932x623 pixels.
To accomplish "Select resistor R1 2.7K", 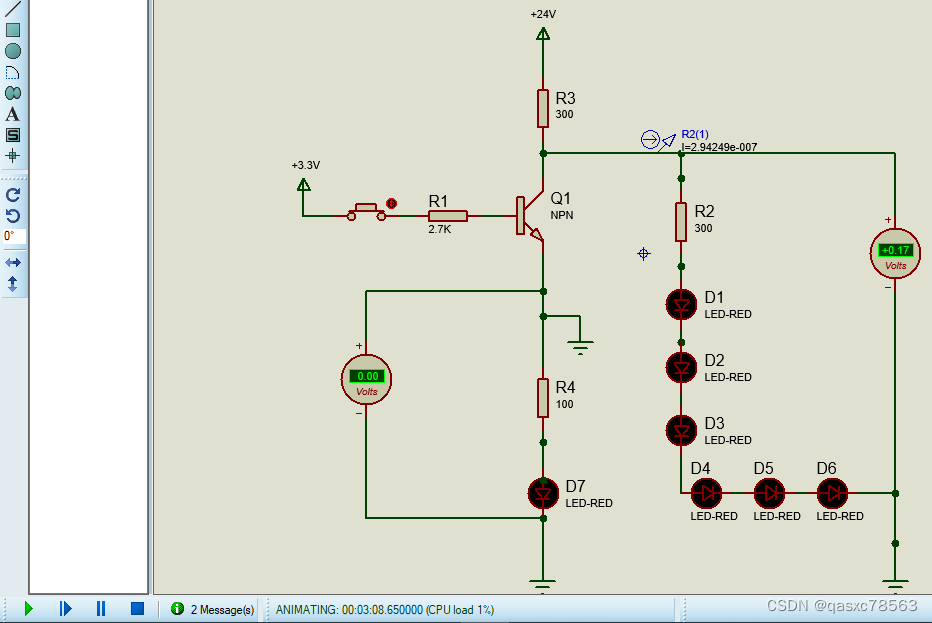I will pyautogui.click(x=448, y=216).
